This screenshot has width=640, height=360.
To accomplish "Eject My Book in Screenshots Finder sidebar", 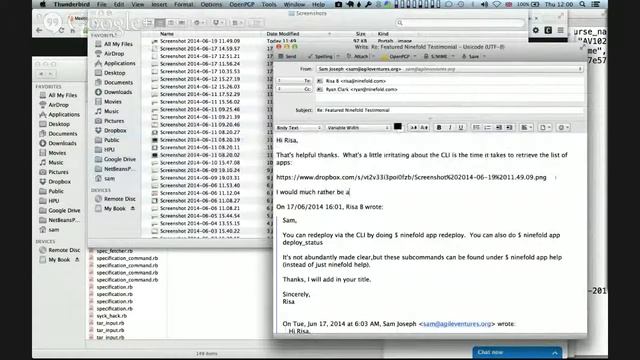I will (133, 209).
